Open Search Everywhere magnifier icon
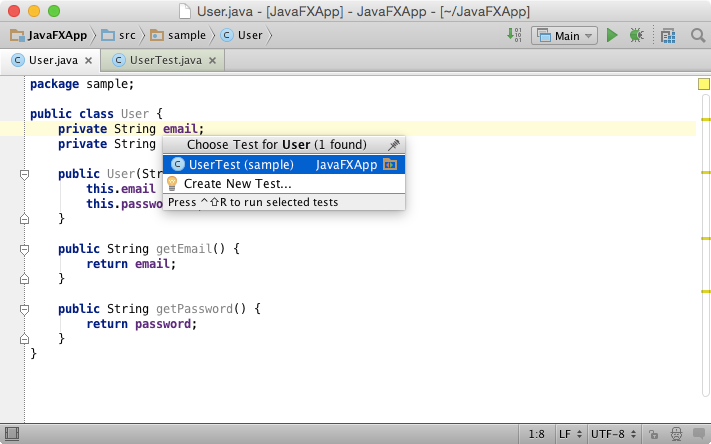The width and height of the screenshot is (711, 444). click(x=698, y=35)
